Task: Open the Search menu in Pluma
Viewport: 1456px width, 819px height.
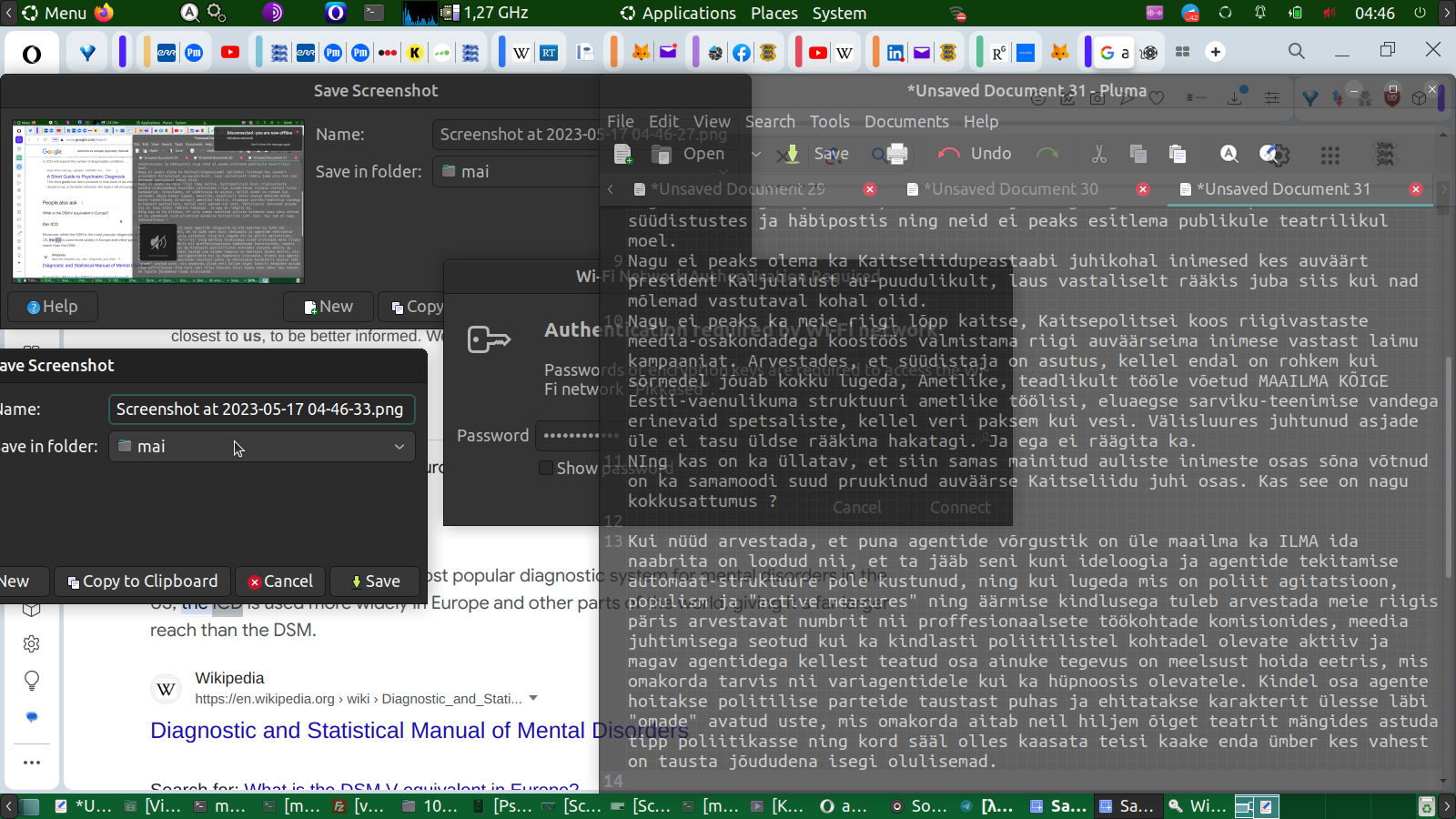Action: click(x=770, y=122)
